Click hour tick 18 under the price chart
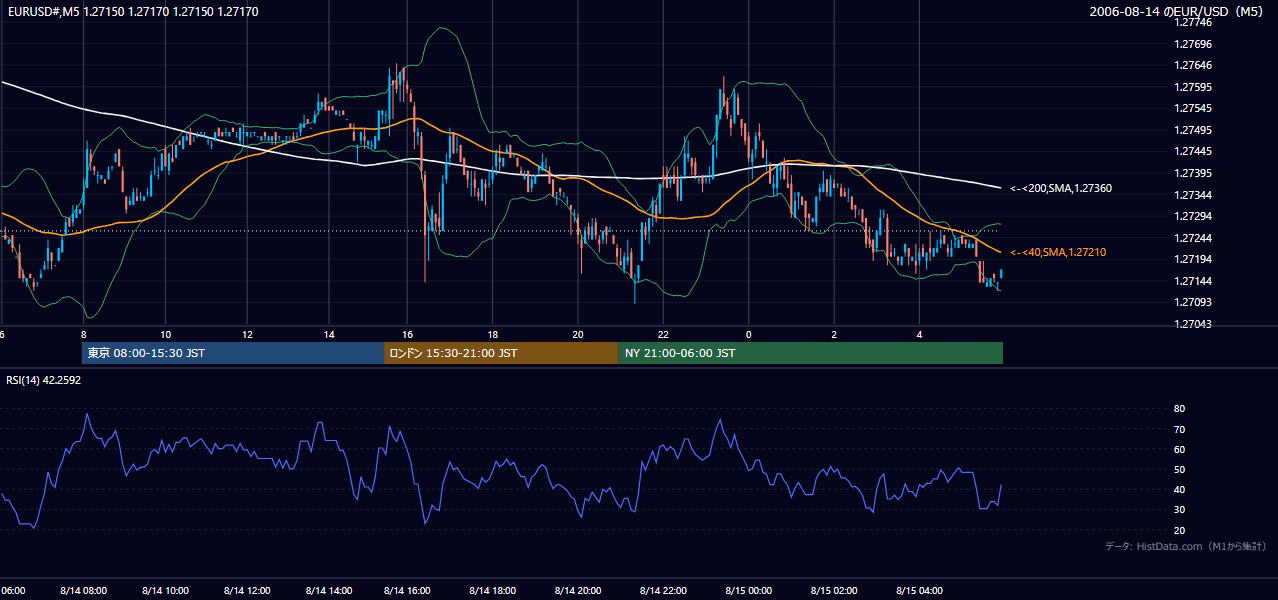The width and height of the screenshot is (1278, 600). coord(493,334)
